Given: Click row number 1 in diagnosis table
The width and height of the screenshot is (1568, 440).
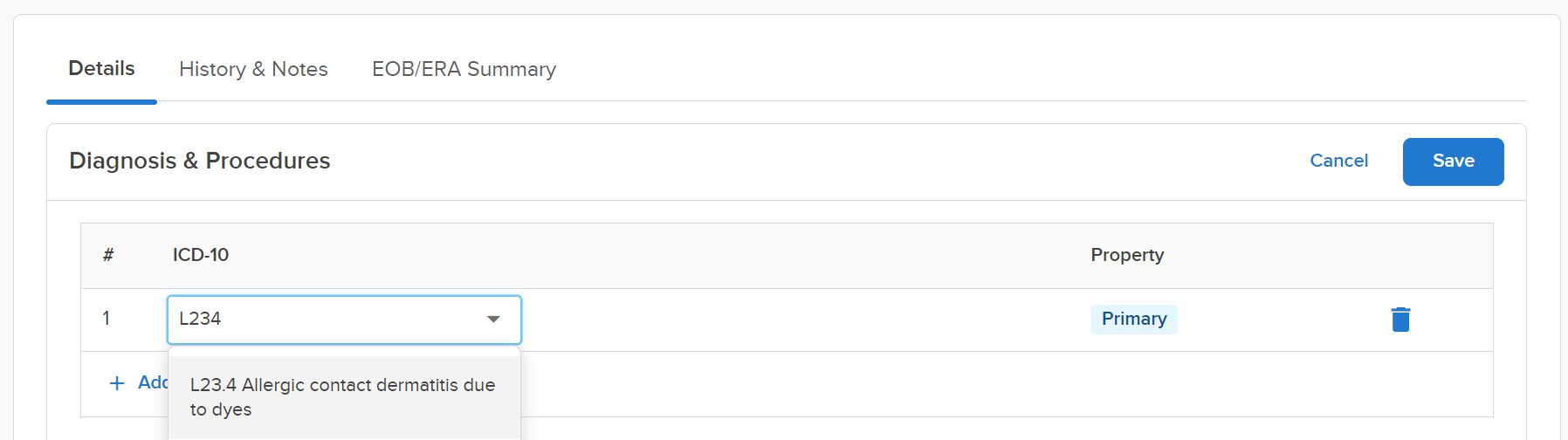Looking at the screenshot, I should coord(107,319).
